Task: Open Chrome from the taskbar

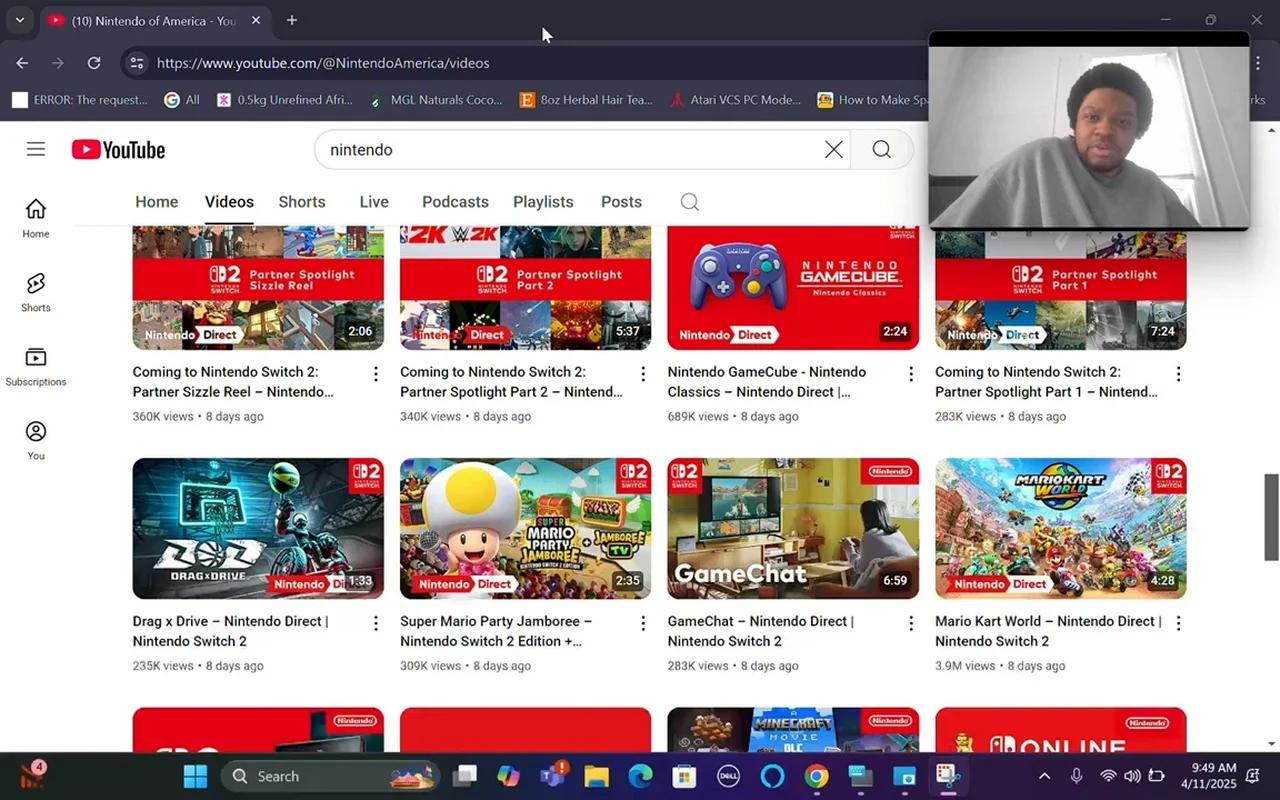Action: coord(815,775)
